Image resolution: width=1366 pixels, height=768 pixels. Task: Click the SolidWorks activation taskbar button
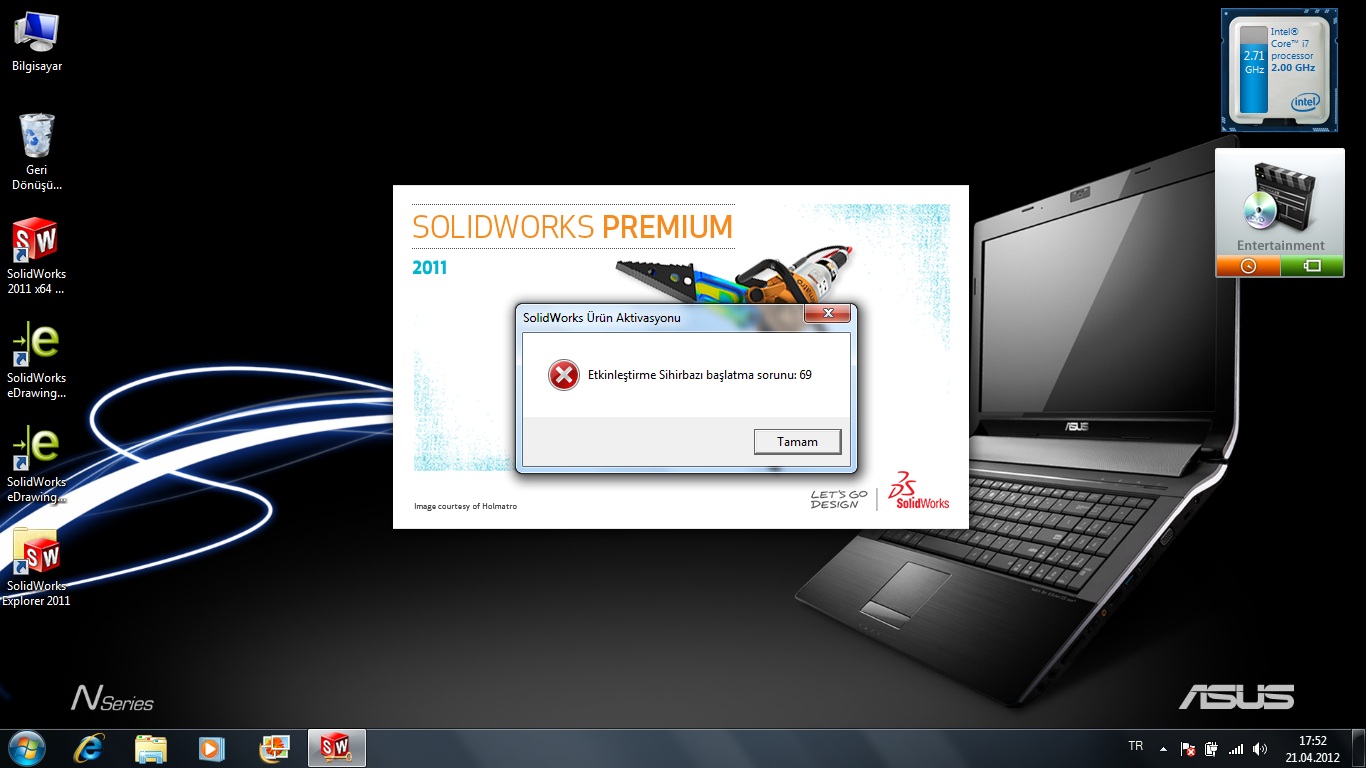click(336, 748)
